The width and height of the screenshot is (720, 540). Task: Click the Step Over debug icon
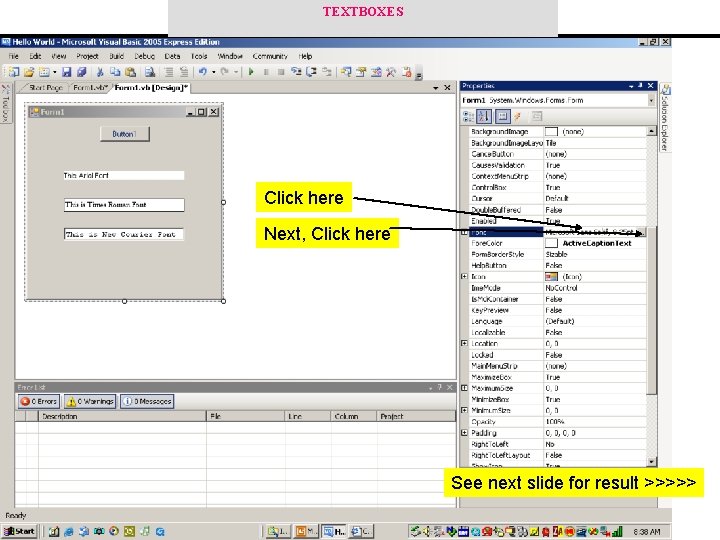pos(311,72)
